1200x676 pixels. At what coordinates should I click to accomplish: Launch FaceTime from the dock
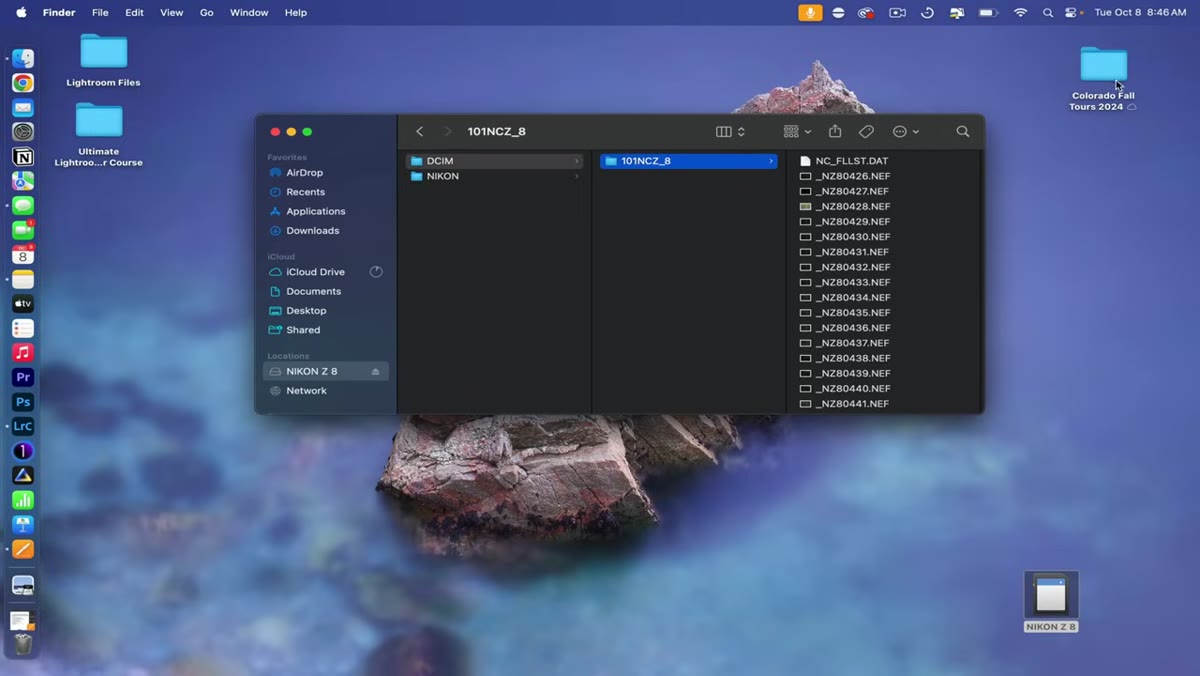[23, 230]
